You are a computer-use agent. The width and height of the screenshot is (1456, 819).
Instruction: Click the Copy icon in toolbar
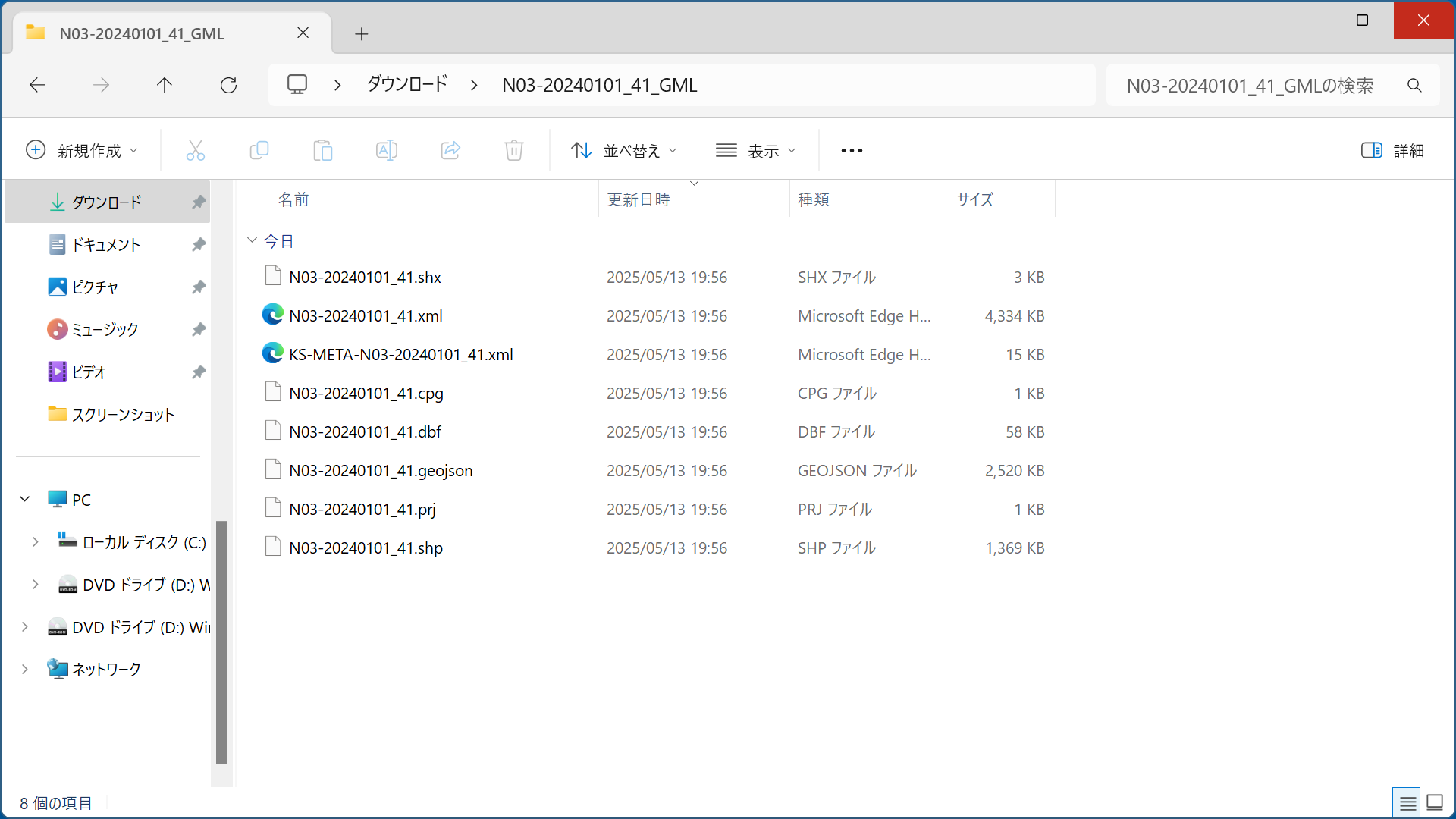pos(259,150)
